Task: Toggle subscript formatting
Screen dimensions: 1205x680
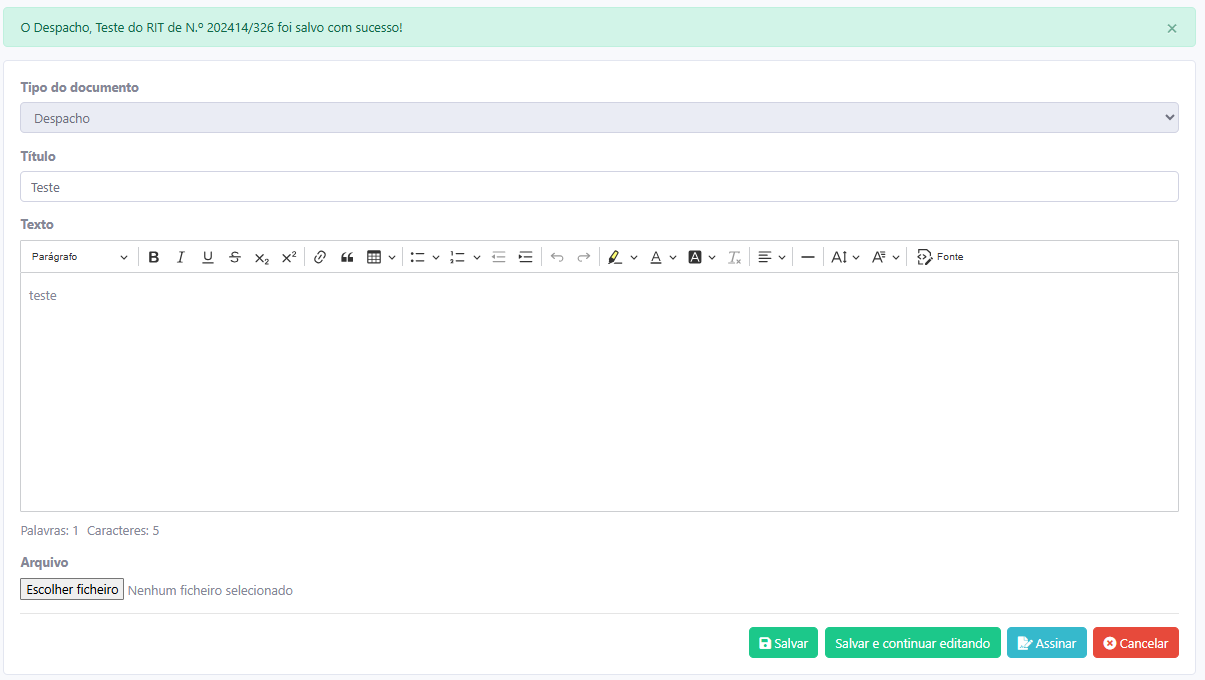Action: 262,257
